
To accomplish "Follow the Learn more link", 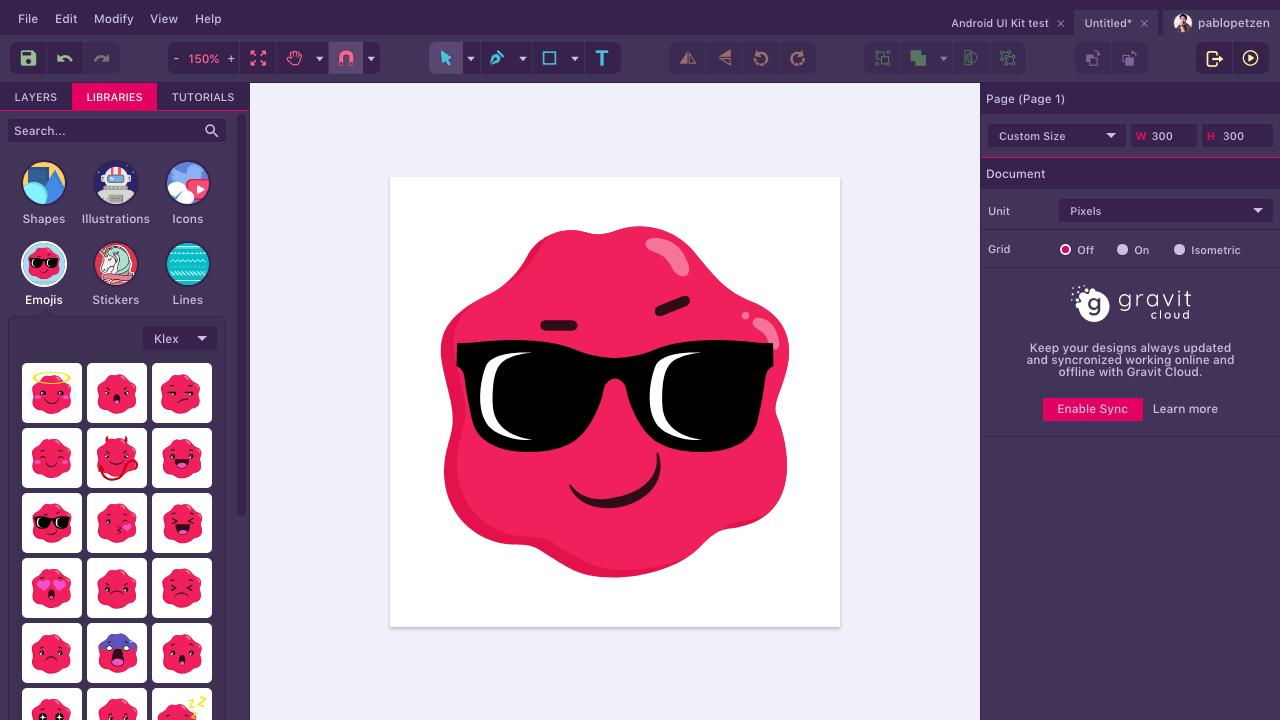I will pyautogui.click(x=1185, y=409).
